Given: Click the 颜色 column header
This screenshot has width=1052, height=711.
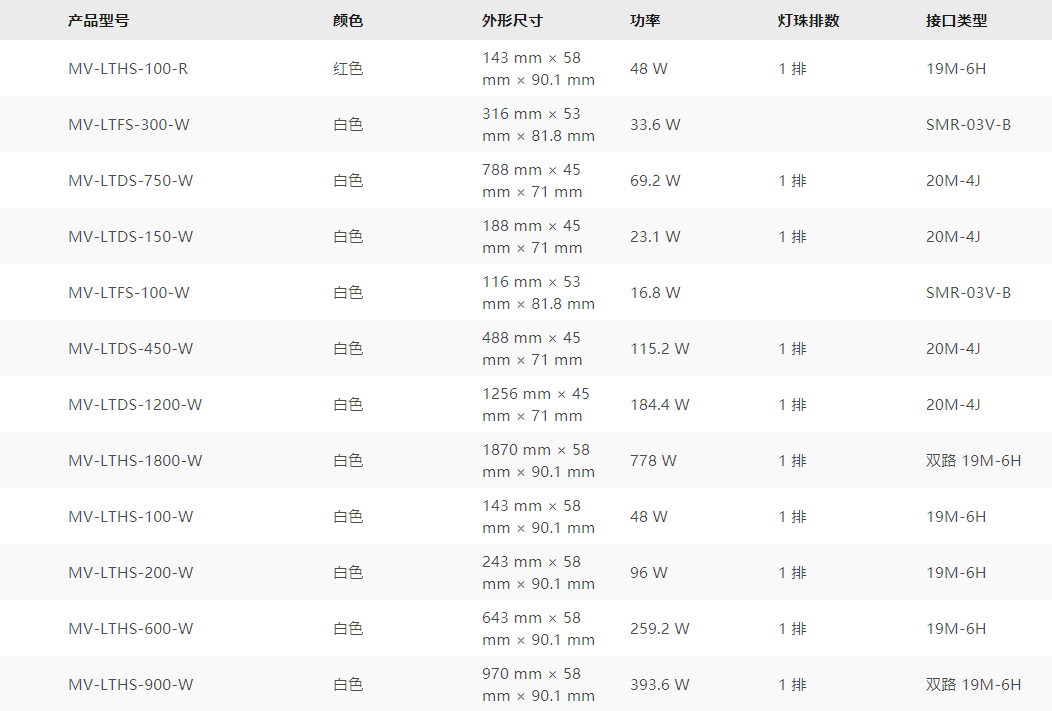Looking at the screenshot, I should click(348, 20).
